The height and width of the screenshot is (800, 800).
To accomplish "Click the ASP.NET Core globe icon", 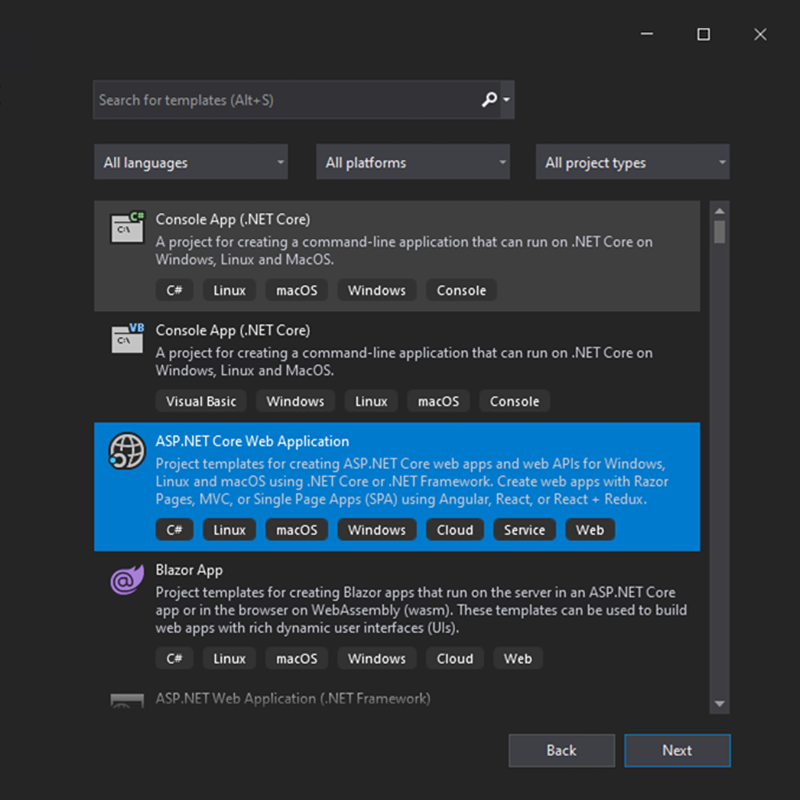I will (127, 451).
